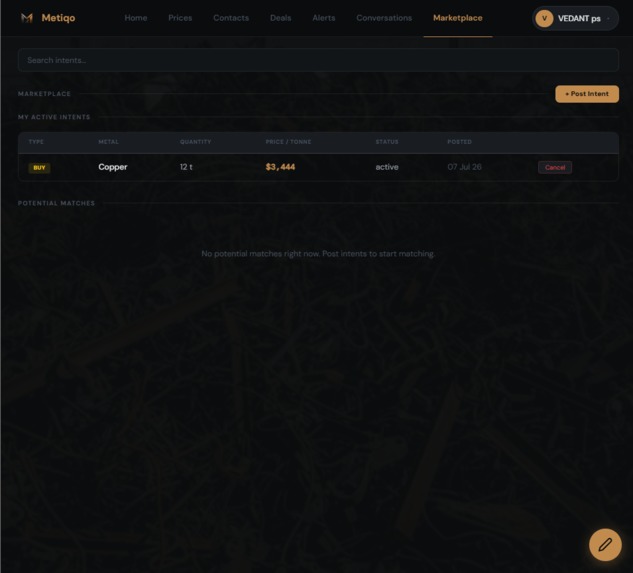This screenshot has height=573, width=633.
Task: Click the PRICE / TONNE column header
Action: [288, 142]
